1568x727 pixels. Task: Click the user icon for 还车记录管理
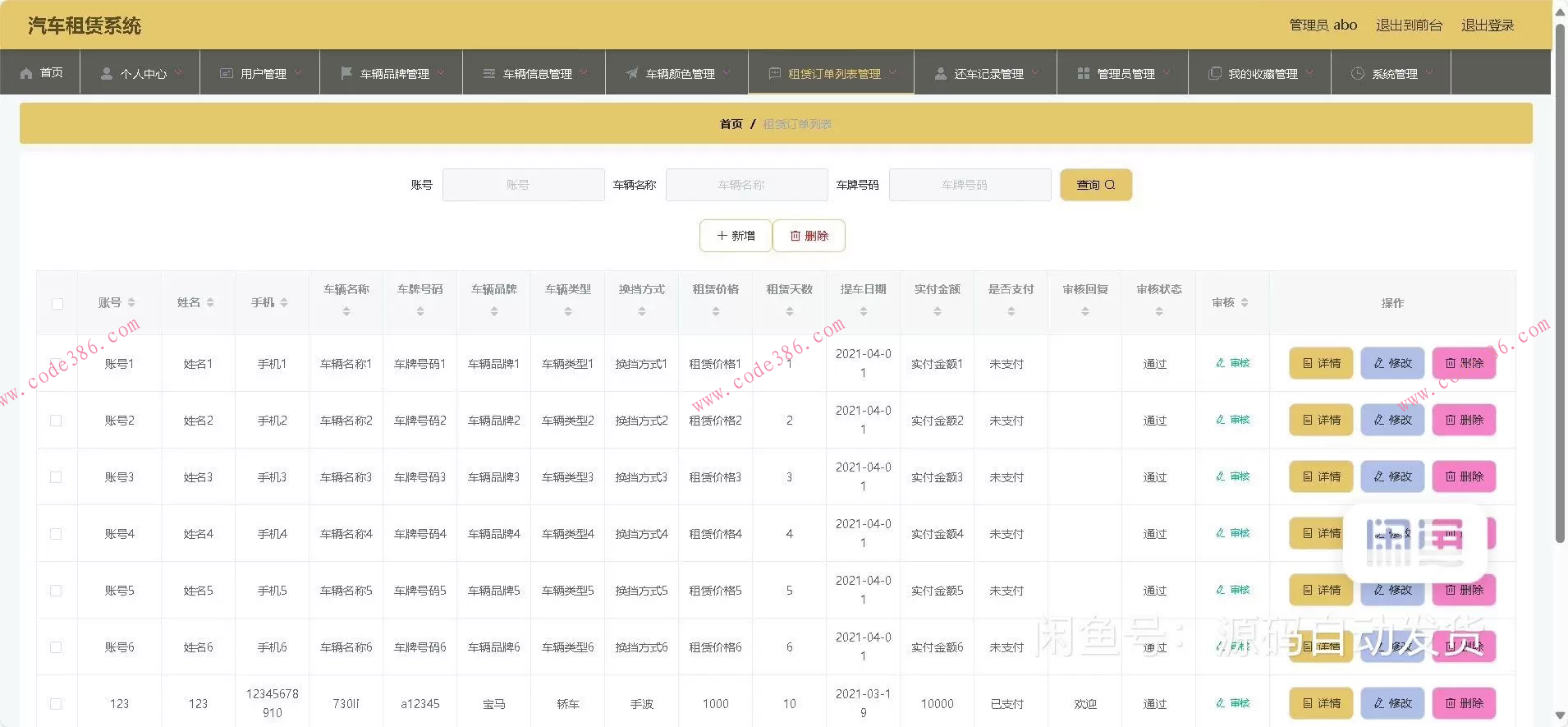[941, 73]
